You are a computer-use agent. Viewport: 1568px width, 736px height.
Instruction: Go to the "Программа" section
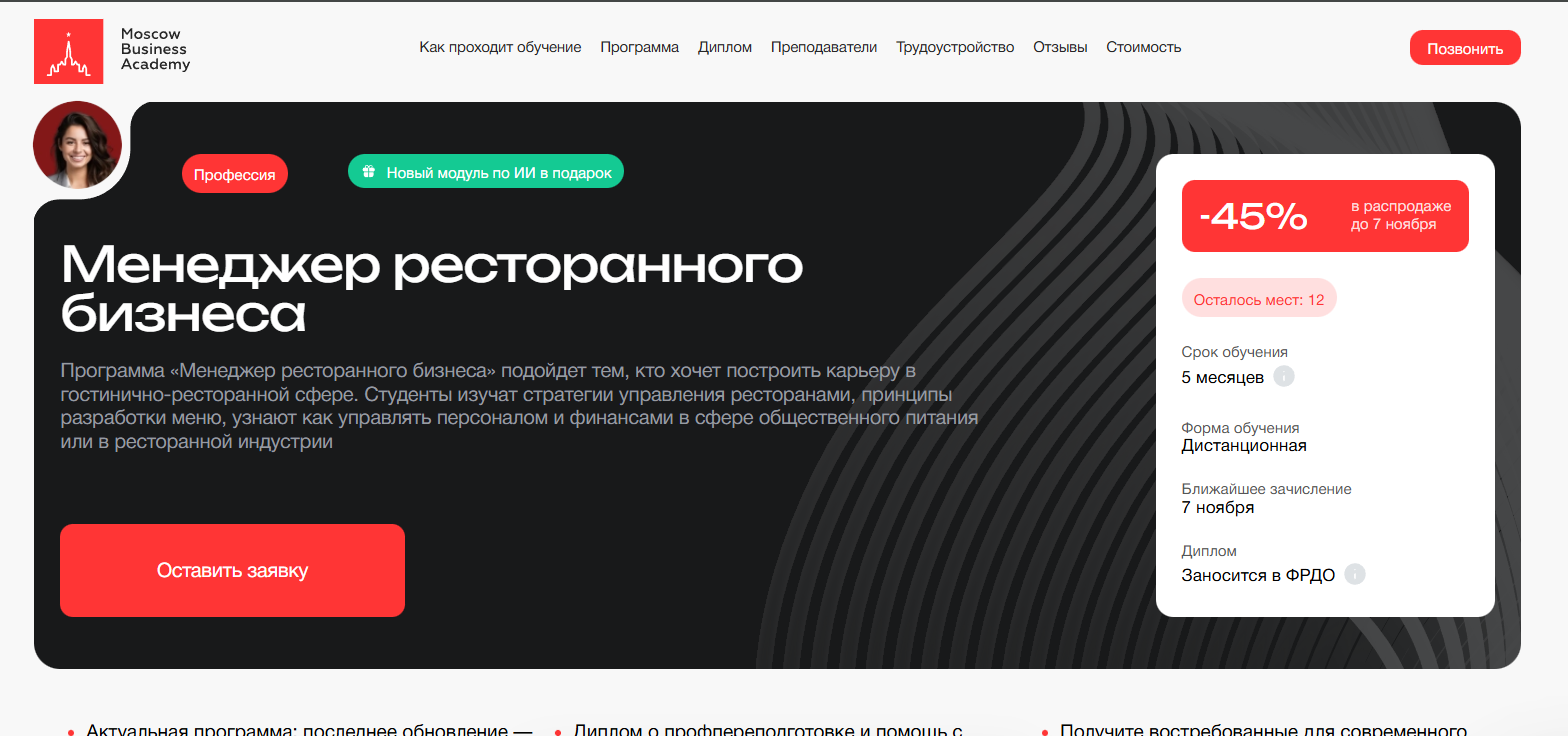pyautogui.click(x=639, y=47)
